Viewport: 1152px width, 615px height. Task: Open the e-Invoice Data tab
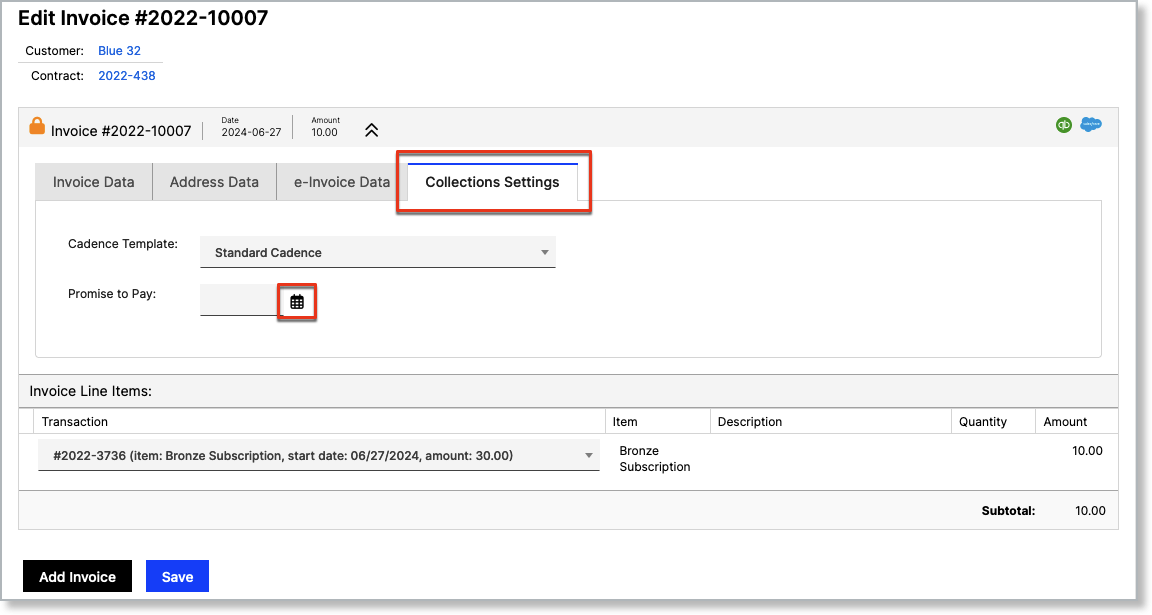tap(342, 182)
